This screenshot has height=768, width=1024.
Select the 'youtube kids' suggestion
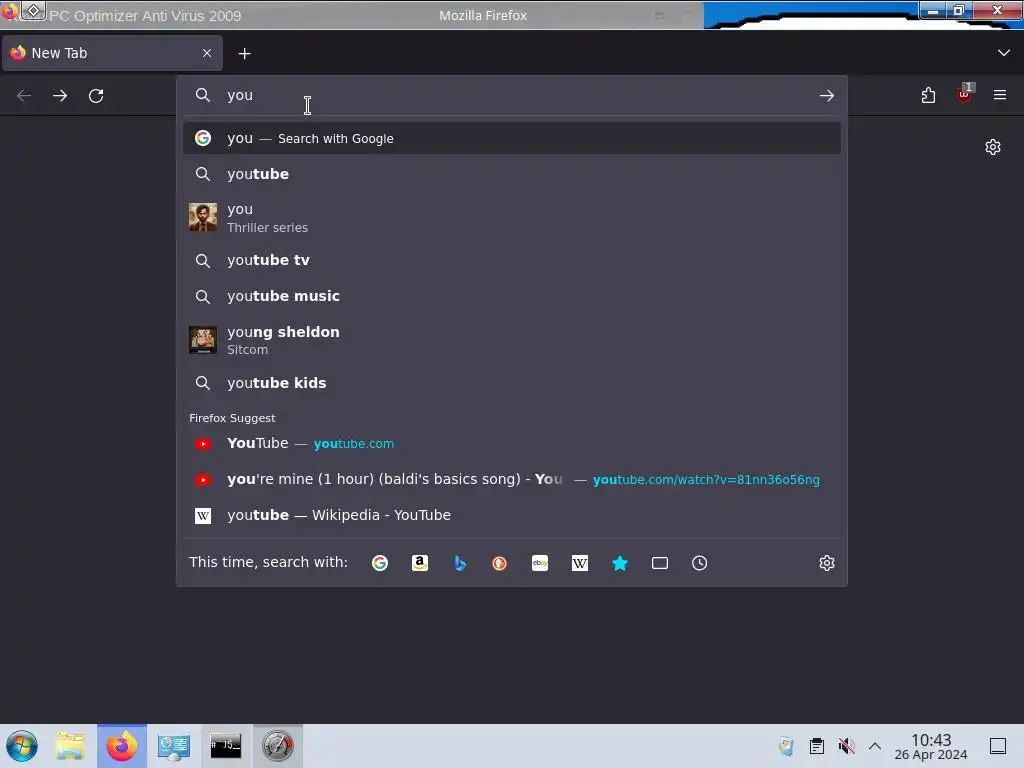[x=512, y=383]
